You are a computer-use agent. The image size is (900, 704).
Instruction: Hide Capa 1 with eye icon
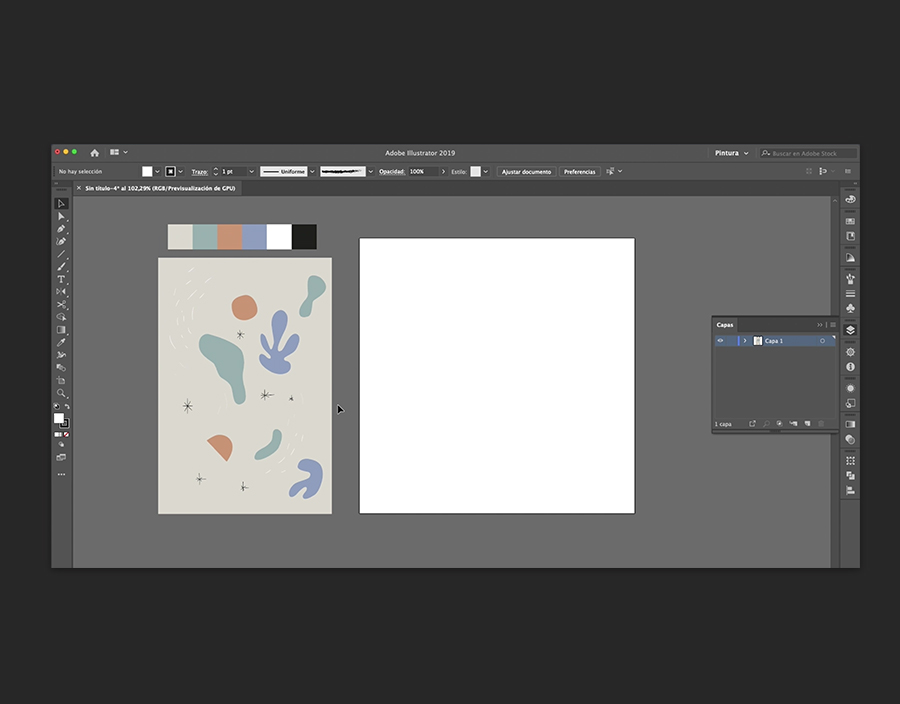tap(720, 341)
